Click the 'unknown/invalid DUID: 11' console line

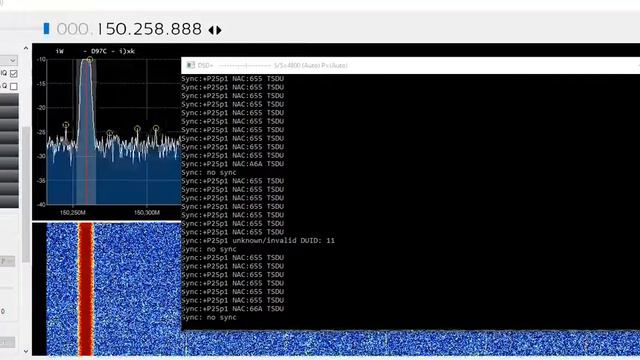click(x=258, y=240)
